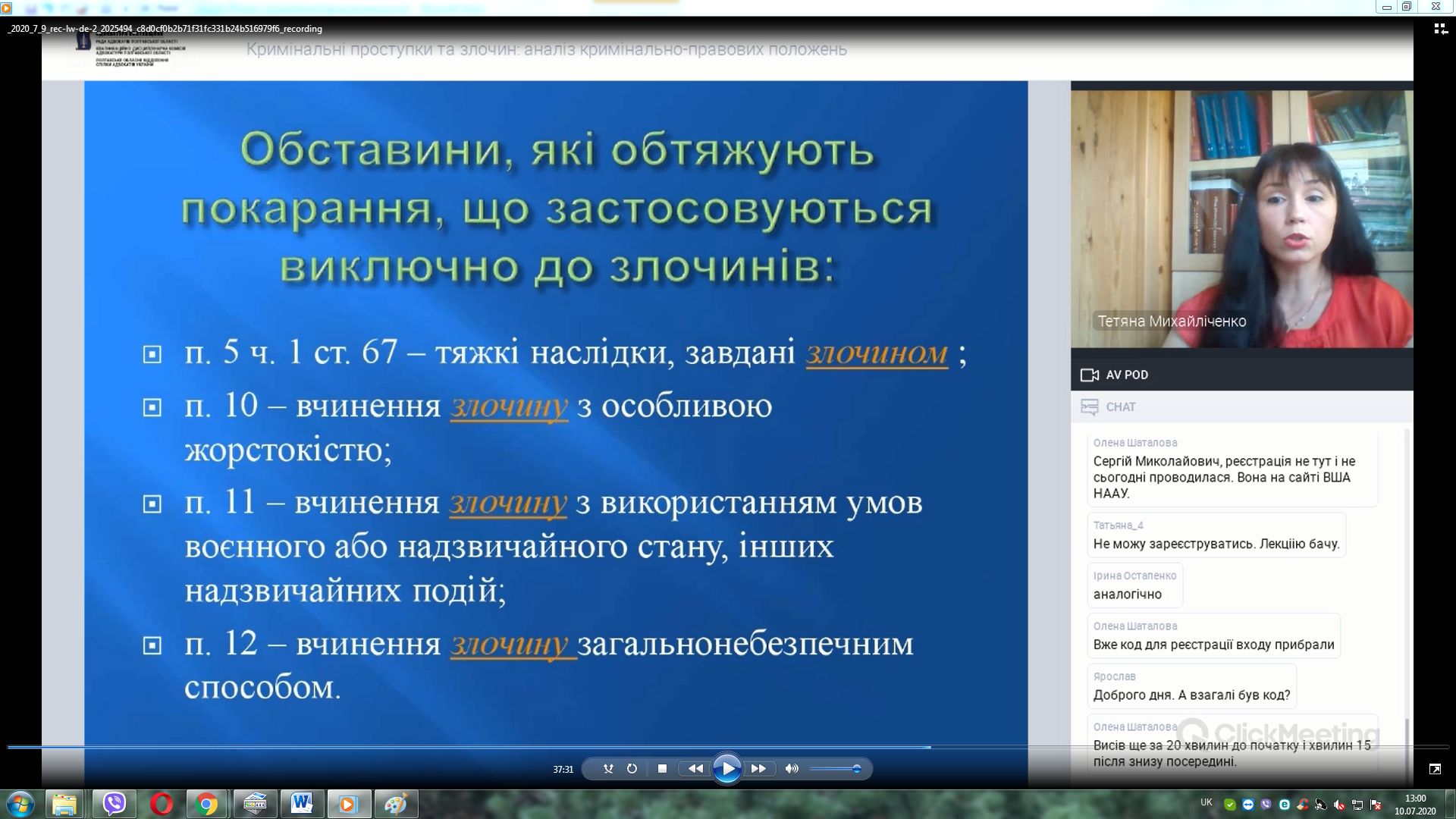Click the satellite dish tray icon
The image size is (1456, 819).
tap(1320, 805)
